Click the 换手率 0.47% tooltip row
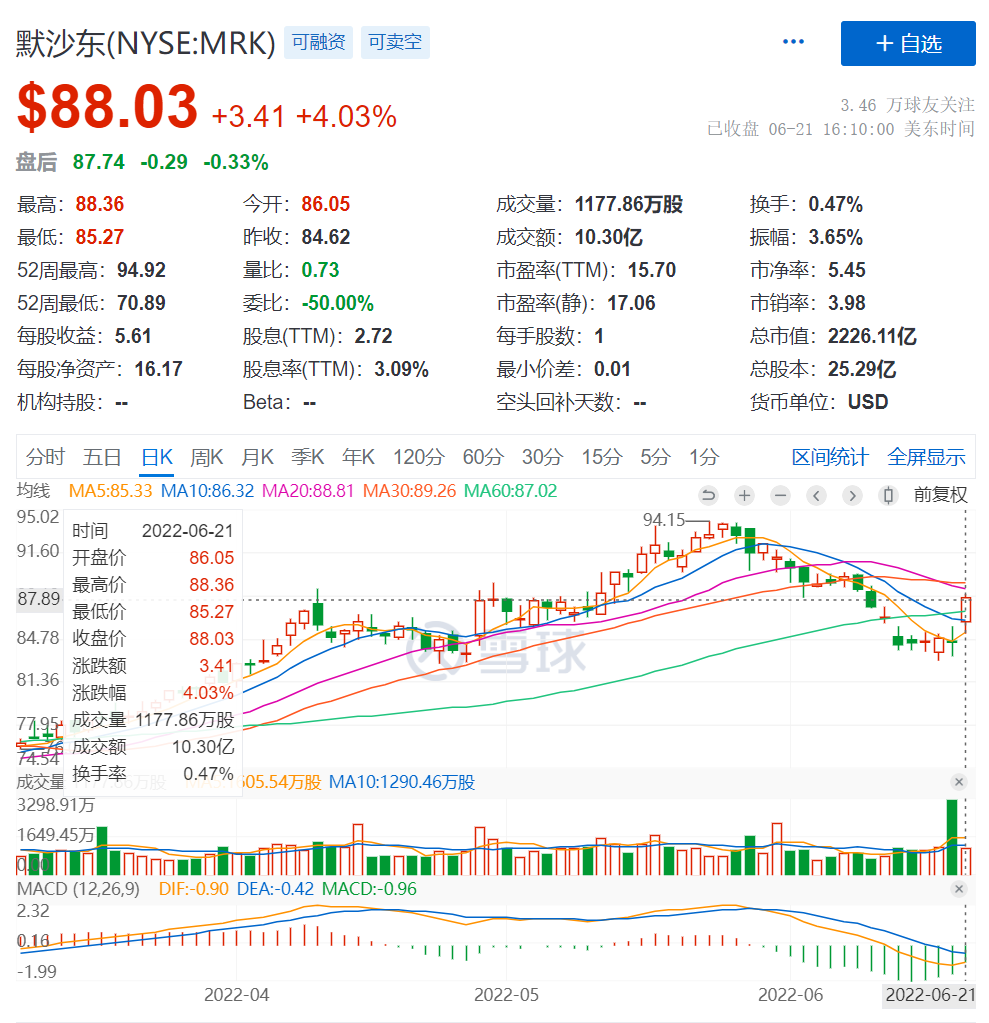Image resolution: width=989 pixels, height=1023 pixels. coord(153,774)
